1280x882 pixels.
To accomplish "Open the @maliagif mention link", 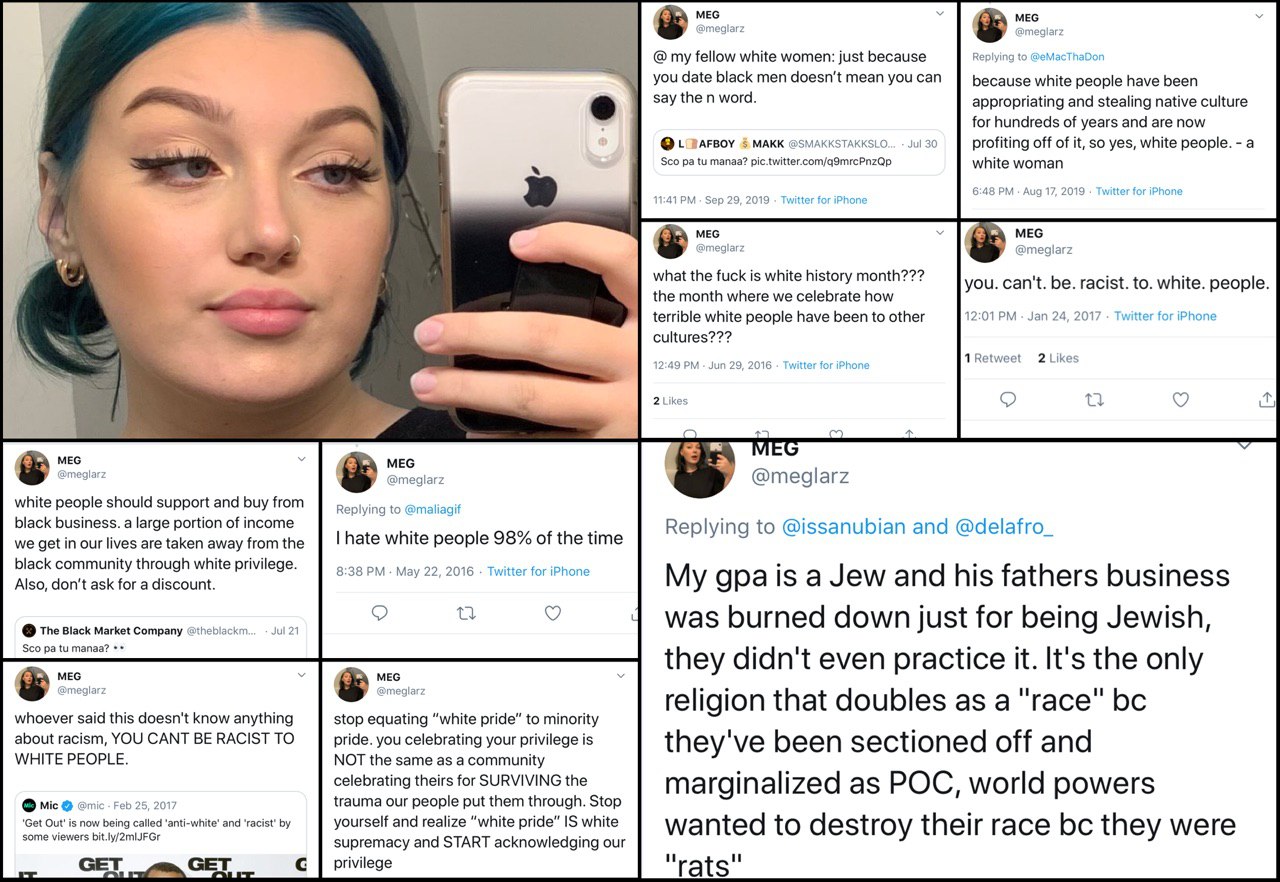I will (433, 509).
